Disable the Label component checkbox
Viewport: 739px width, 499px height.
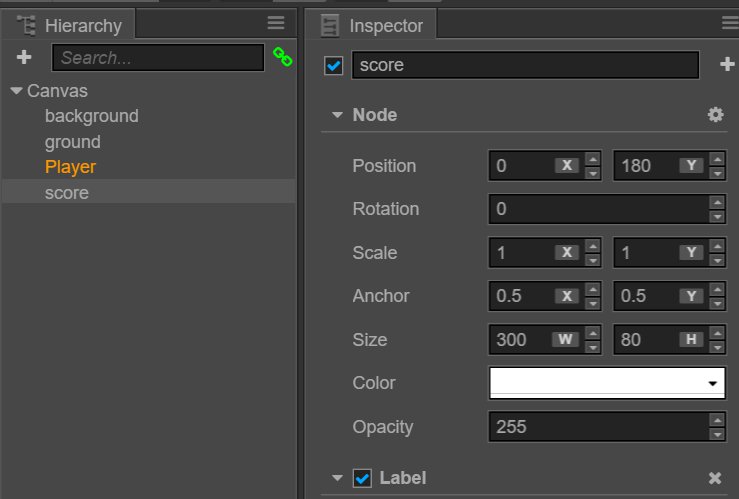pos(364,478)
